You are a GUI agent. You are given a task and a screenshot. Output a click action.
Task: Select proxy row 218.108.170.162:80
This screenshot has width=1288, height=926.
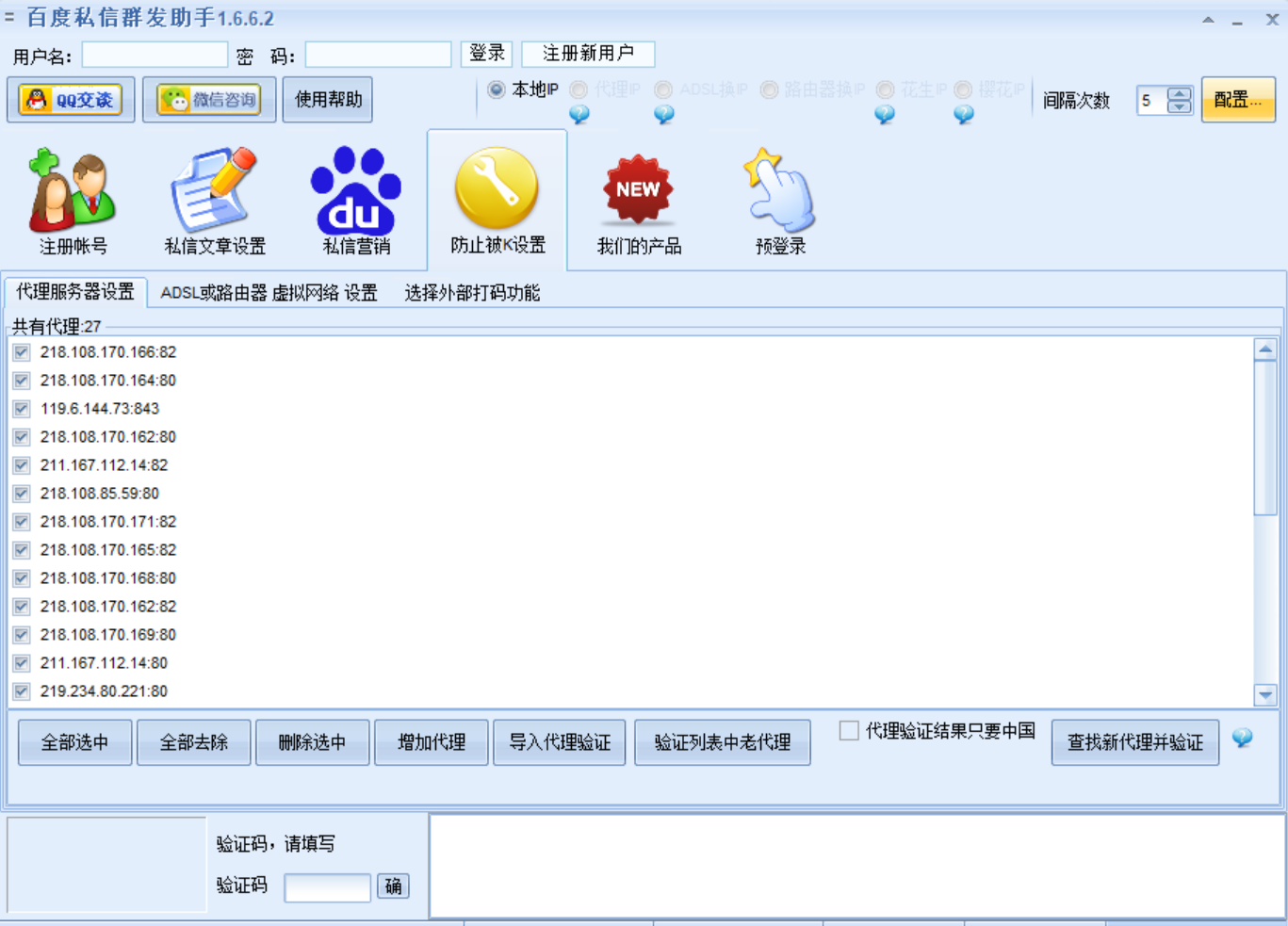(108, 437)
